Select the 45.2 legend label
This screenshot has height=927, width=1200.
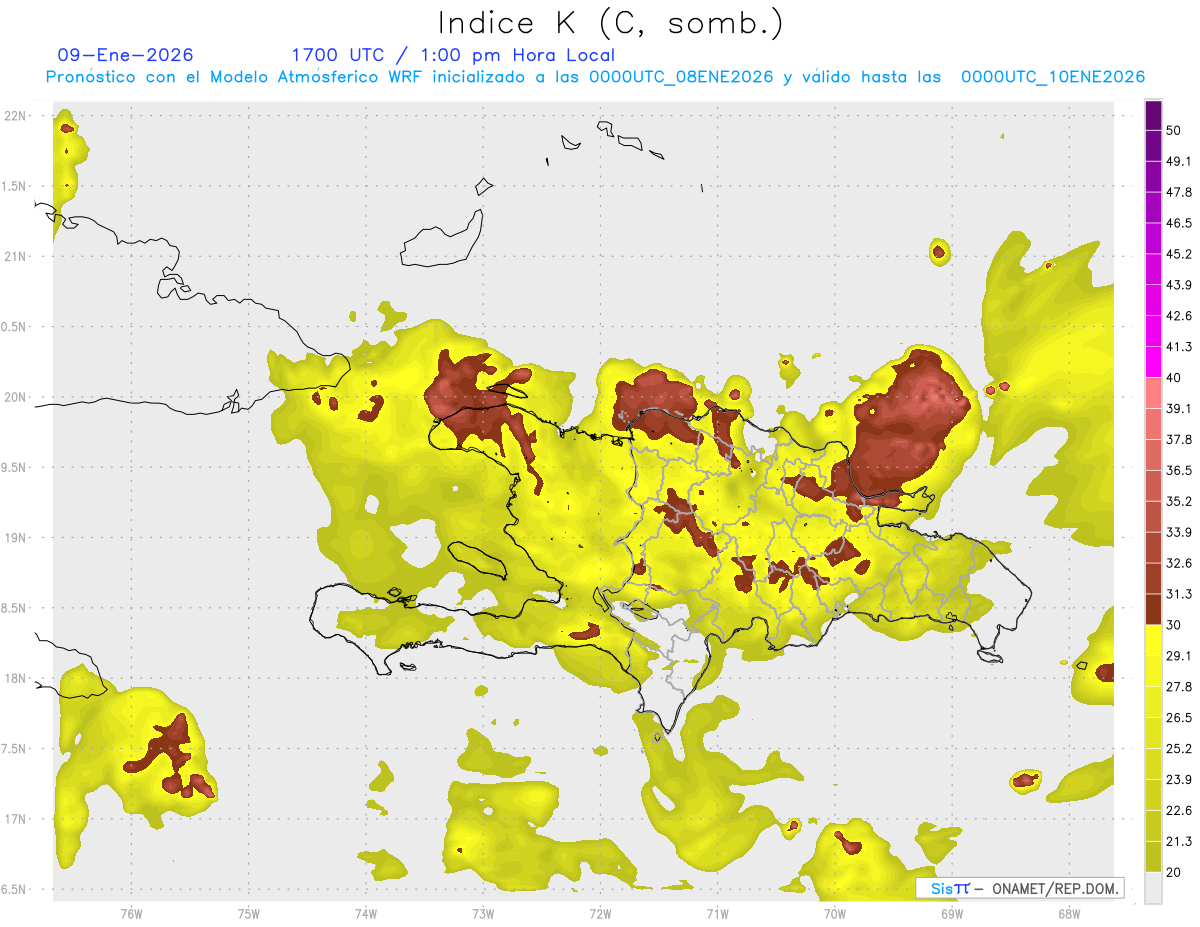(1178, 254)
